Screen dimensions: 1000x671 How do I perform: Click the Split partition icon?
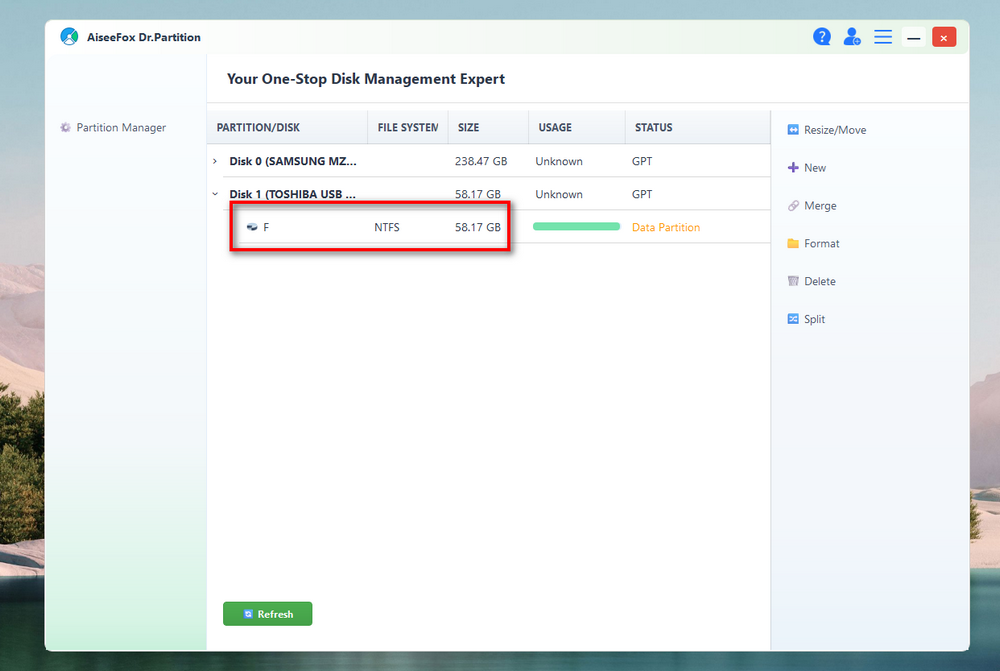coord(793,320)
